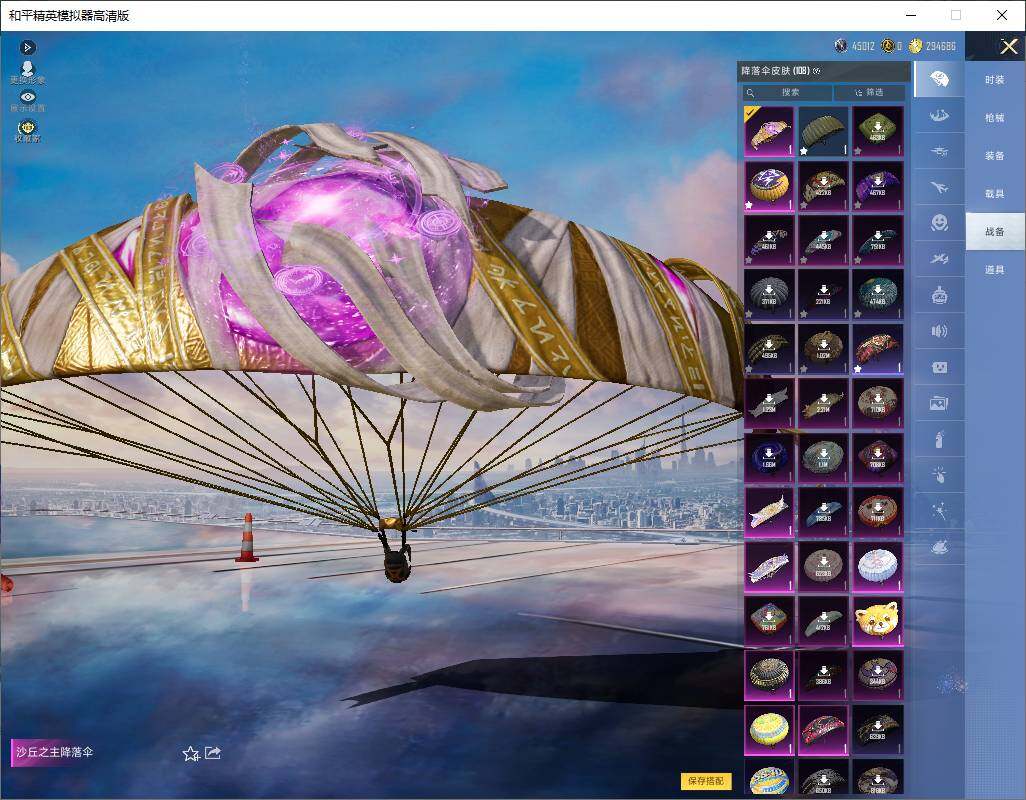Select the airplane skin category icon
This screenshot has height=800, width=1026.
click(939, 188)
